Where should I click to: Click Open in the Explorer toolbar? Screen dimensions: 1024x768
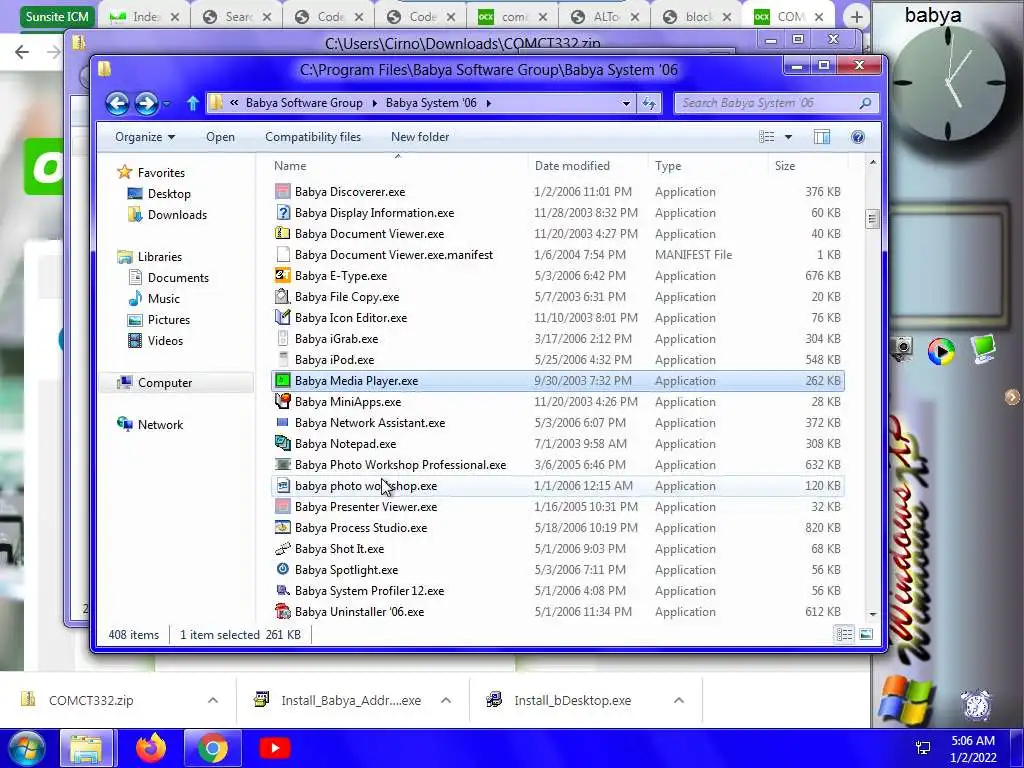tap(221, 136)
